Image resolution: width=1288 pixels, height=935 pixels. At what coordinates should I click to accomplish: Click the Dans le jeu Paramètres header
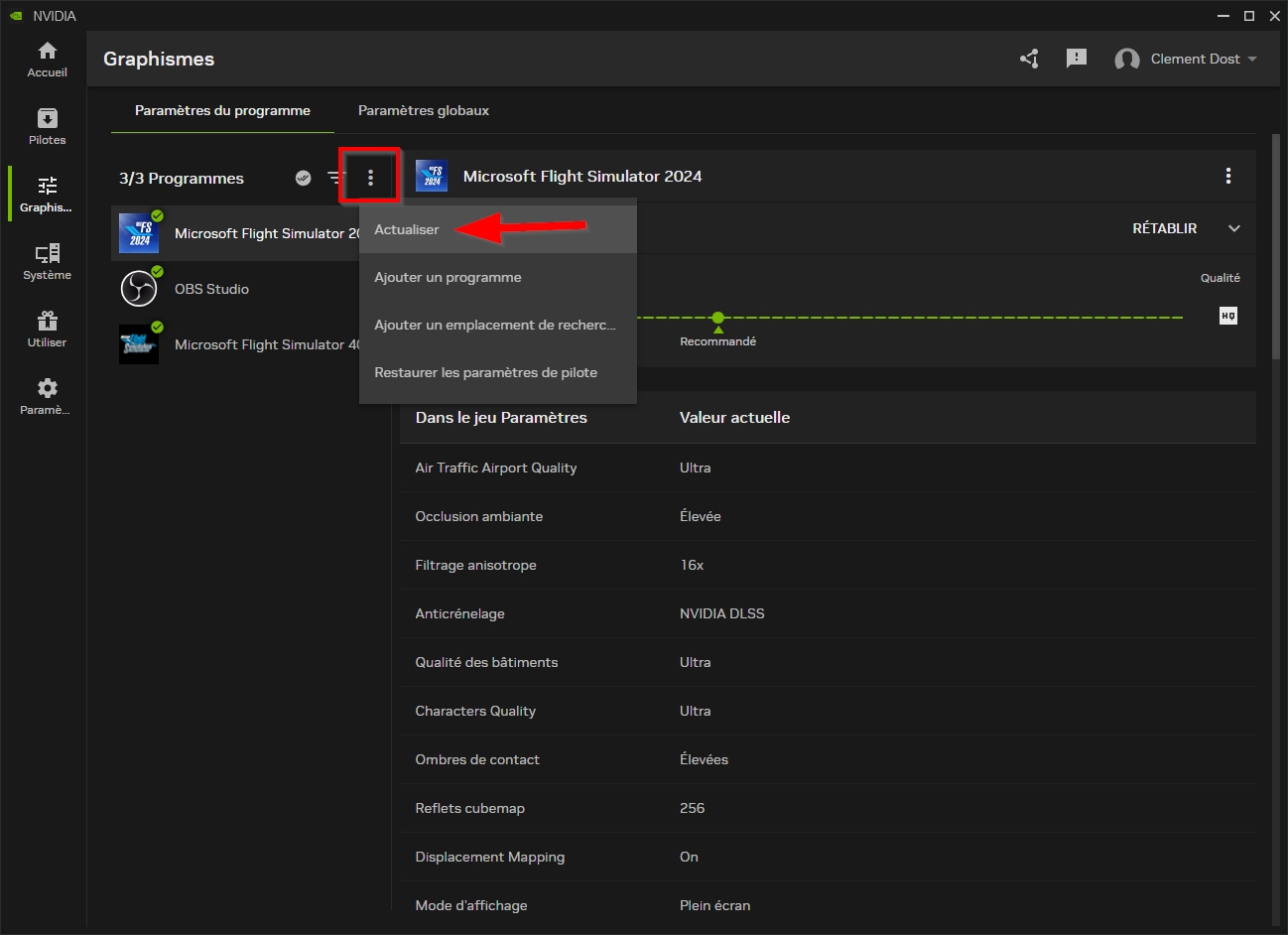[x=501, y=417]
